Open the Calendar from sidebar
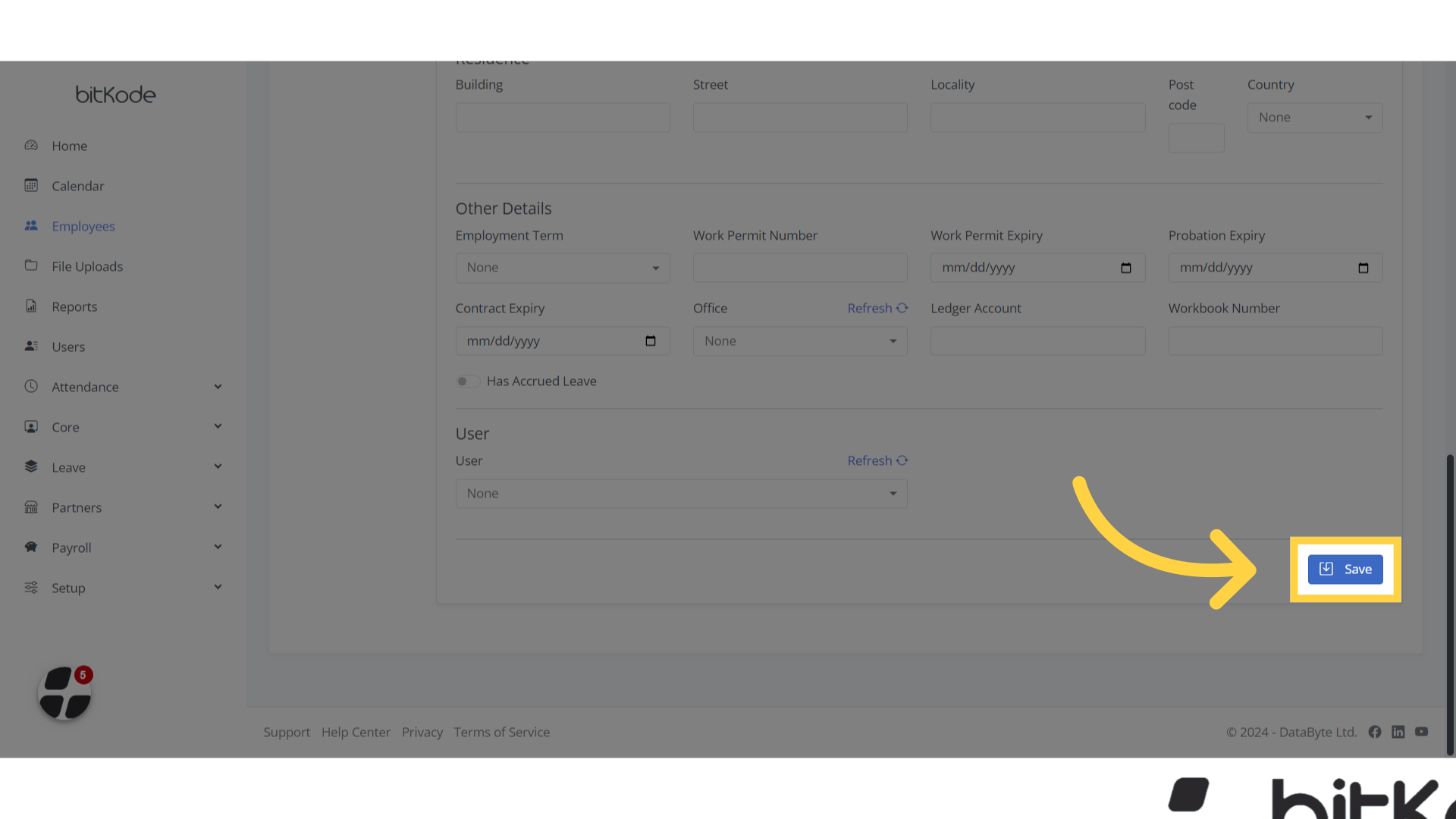This screenshot has width=1456, height=819. 31,186
